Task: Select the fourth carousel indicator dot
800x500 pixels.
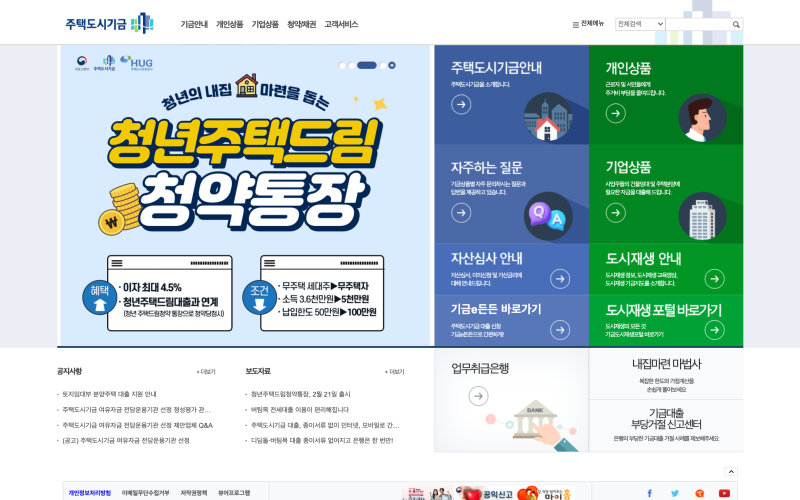Action: [383, 65]
